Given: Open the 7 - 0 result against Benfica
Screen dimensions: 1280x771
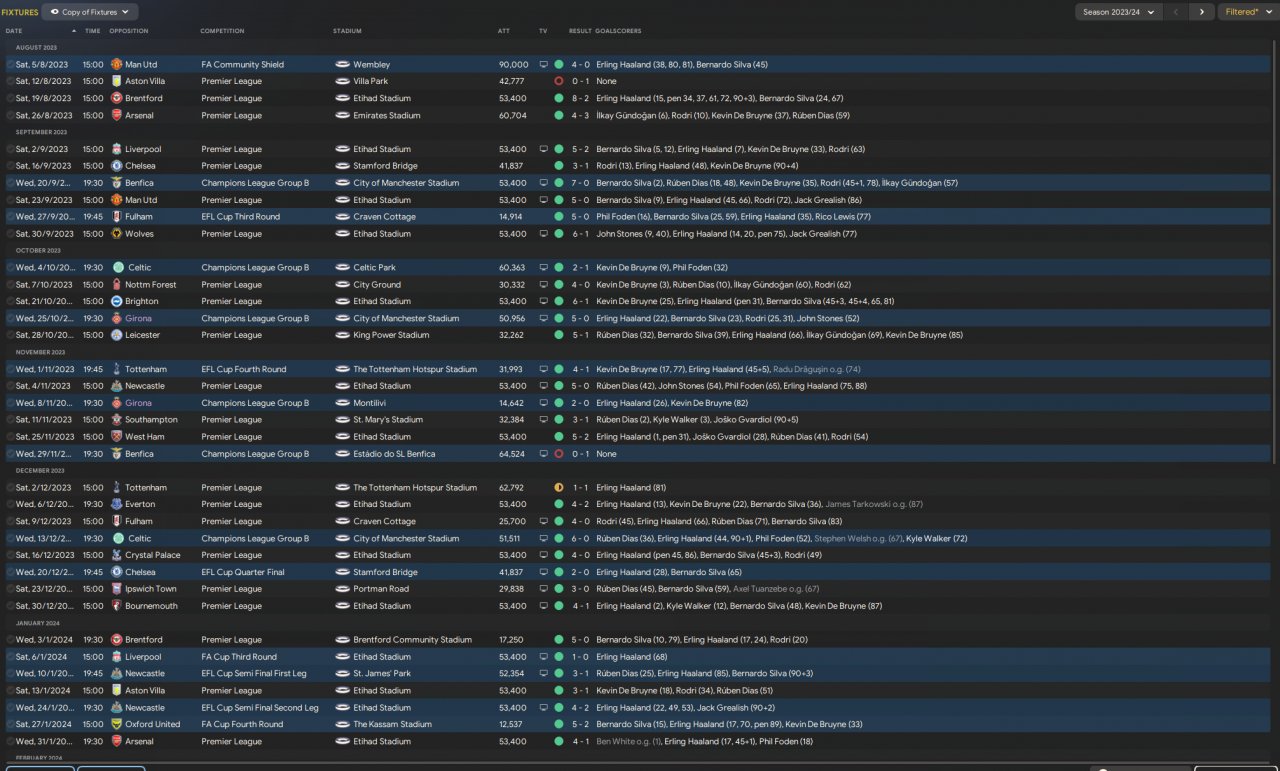Looking at the screenshot, I should pos(580,183).
